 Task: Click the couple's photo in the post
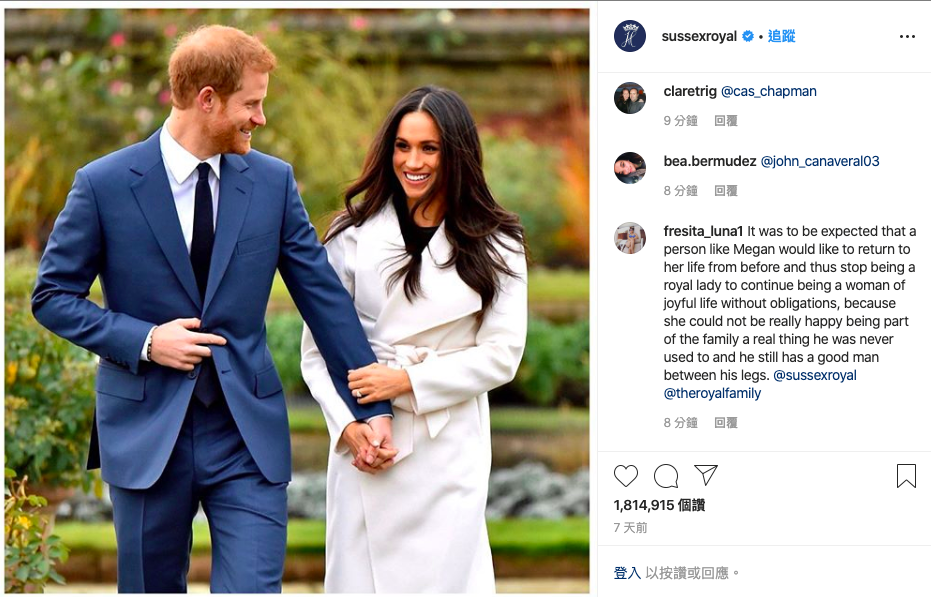tap(297, 301)
